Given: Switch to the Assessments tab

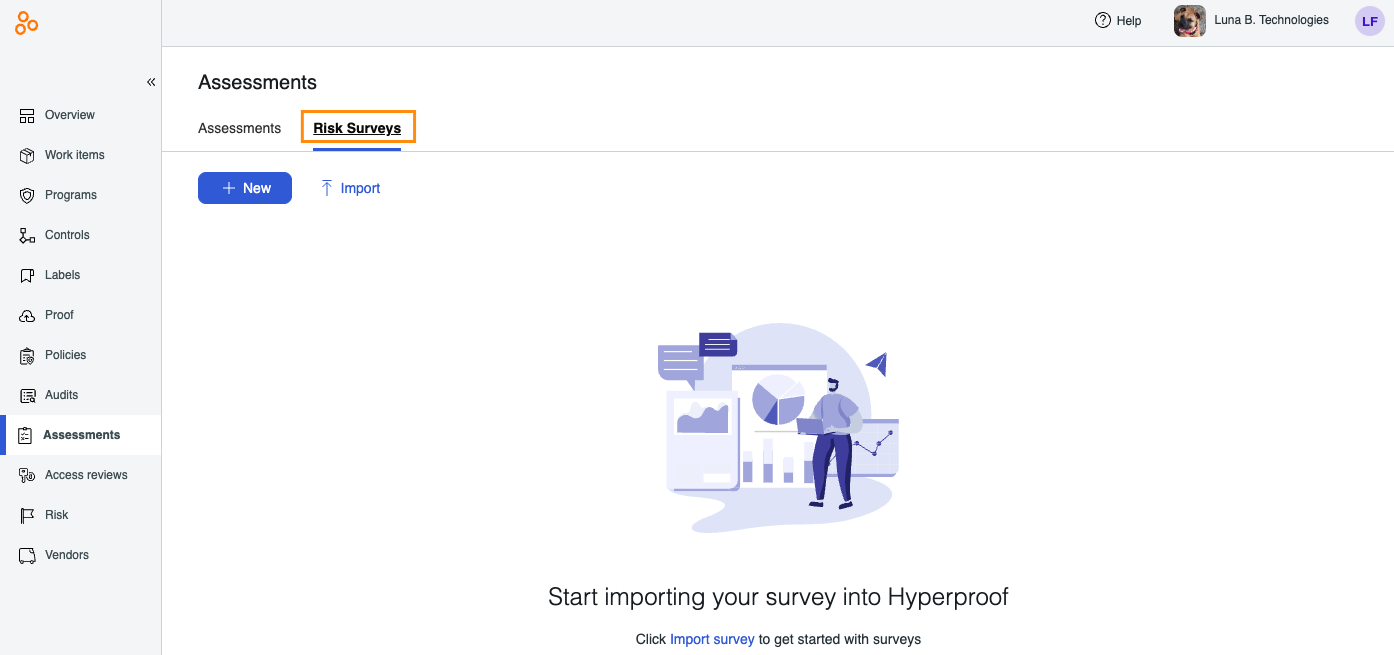Looking at the screenshot, I should 239,127.
